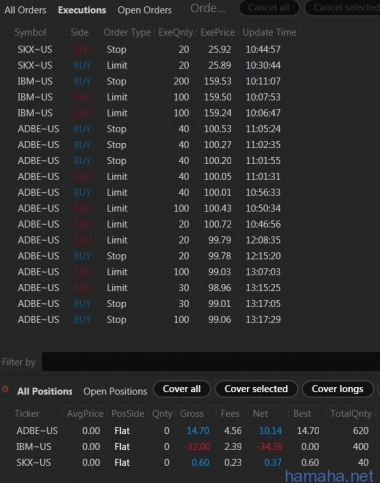This screenshot has width=380, height=483.
Task: Click the Cancel selected button
Action: pos(343,8)
